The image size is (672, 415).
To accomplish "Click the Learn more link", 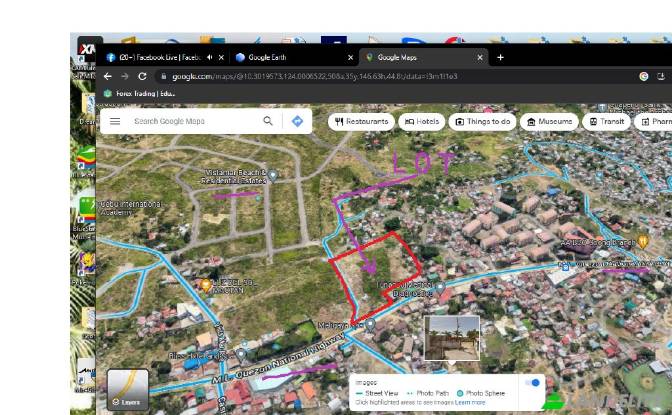I will (471, 403).
